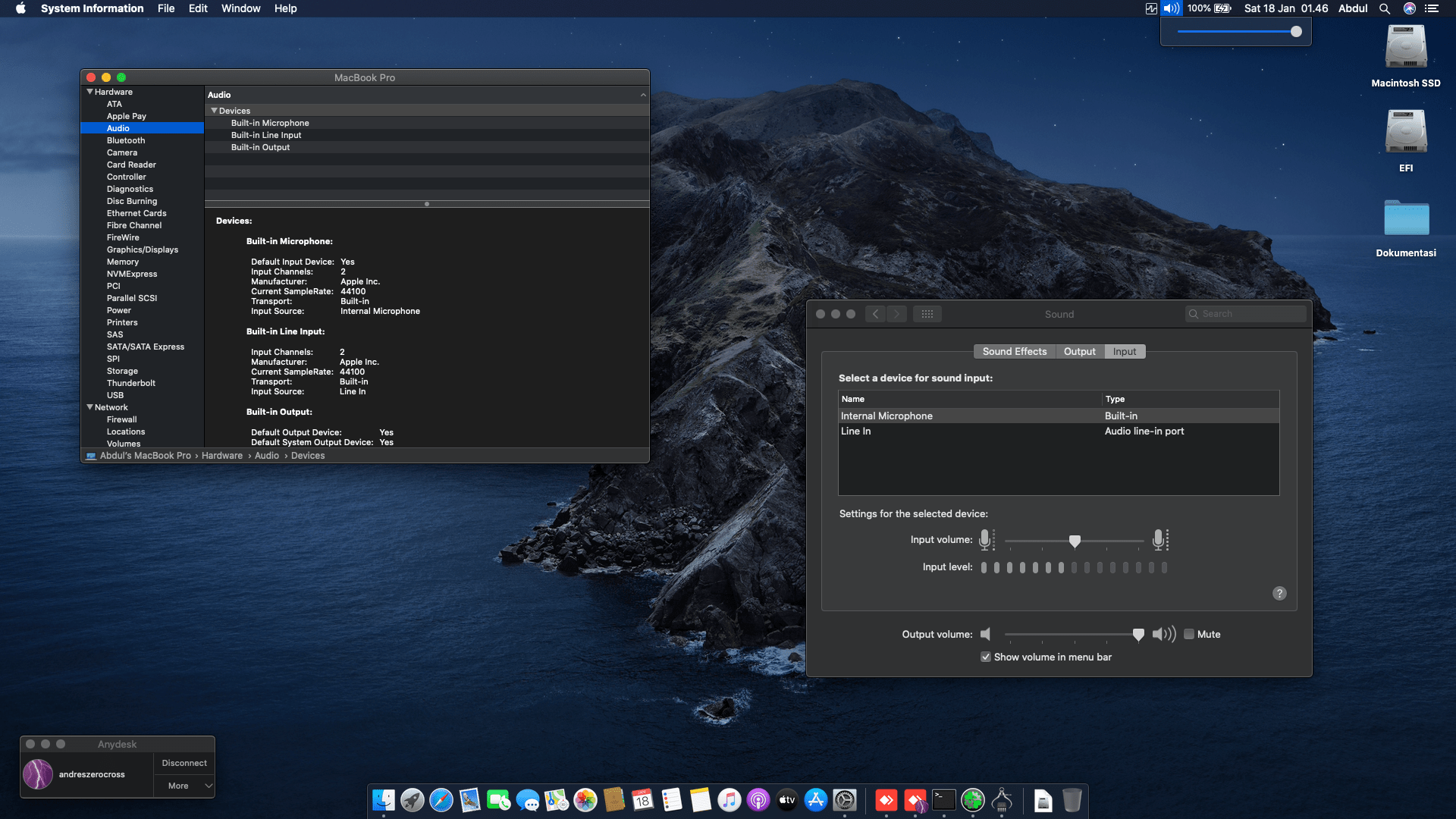Screen dimensions: 1456x819
Task: Select Thunderbolt in the sidebar
Action: click(x=131, y=383)
